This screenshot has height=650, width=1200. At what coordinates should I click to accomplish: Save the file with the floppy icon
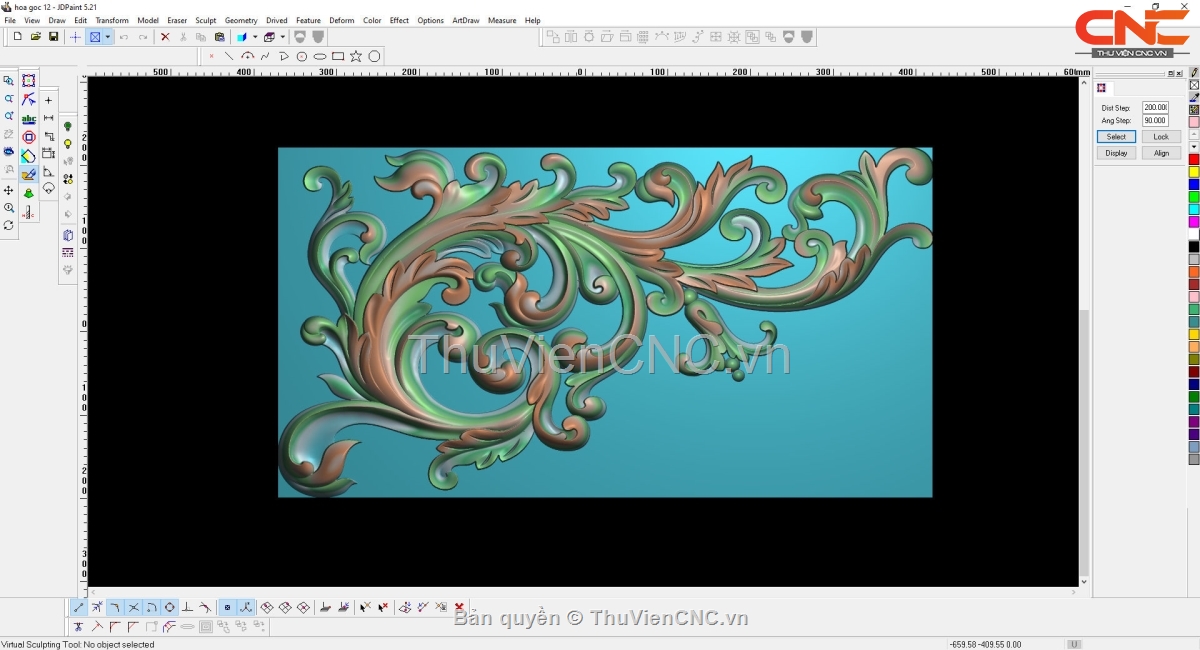53,37
